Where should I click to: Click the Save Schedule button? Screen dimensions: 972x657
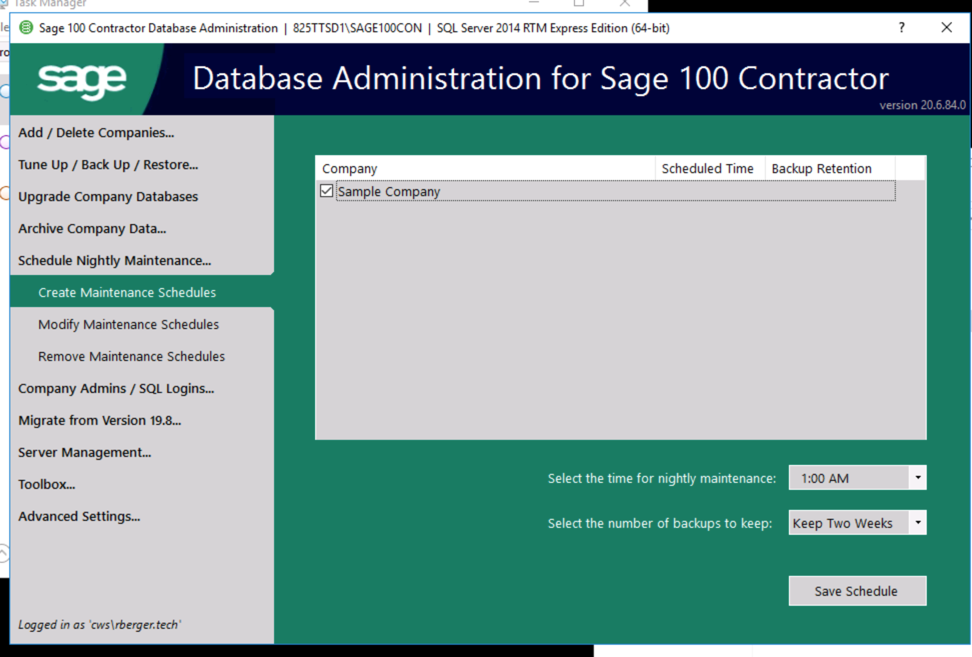click(x=857, y=591)
